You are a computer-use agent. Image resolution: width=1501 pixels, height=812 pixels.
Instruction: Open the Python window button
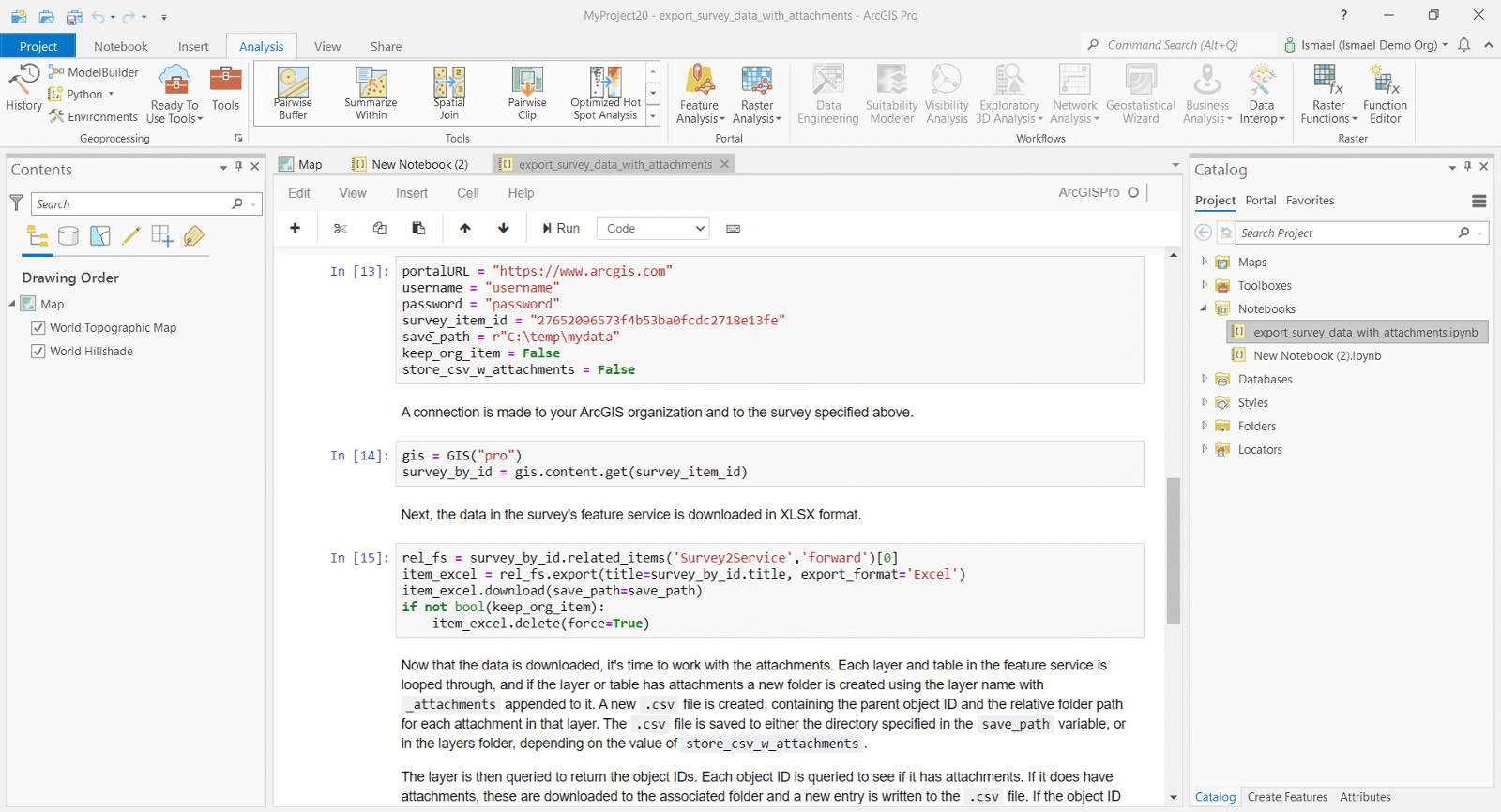pyautogui.click(x=81, y=94)
